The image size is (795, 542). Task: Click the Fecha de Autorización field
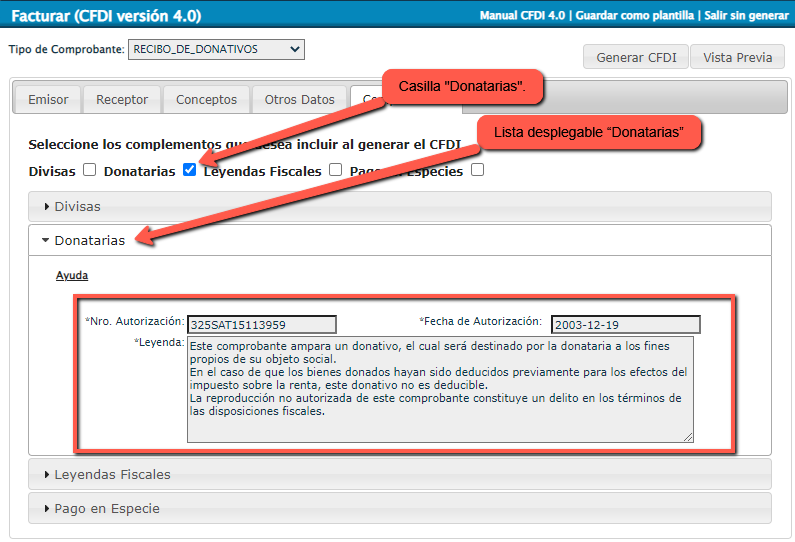625,324
